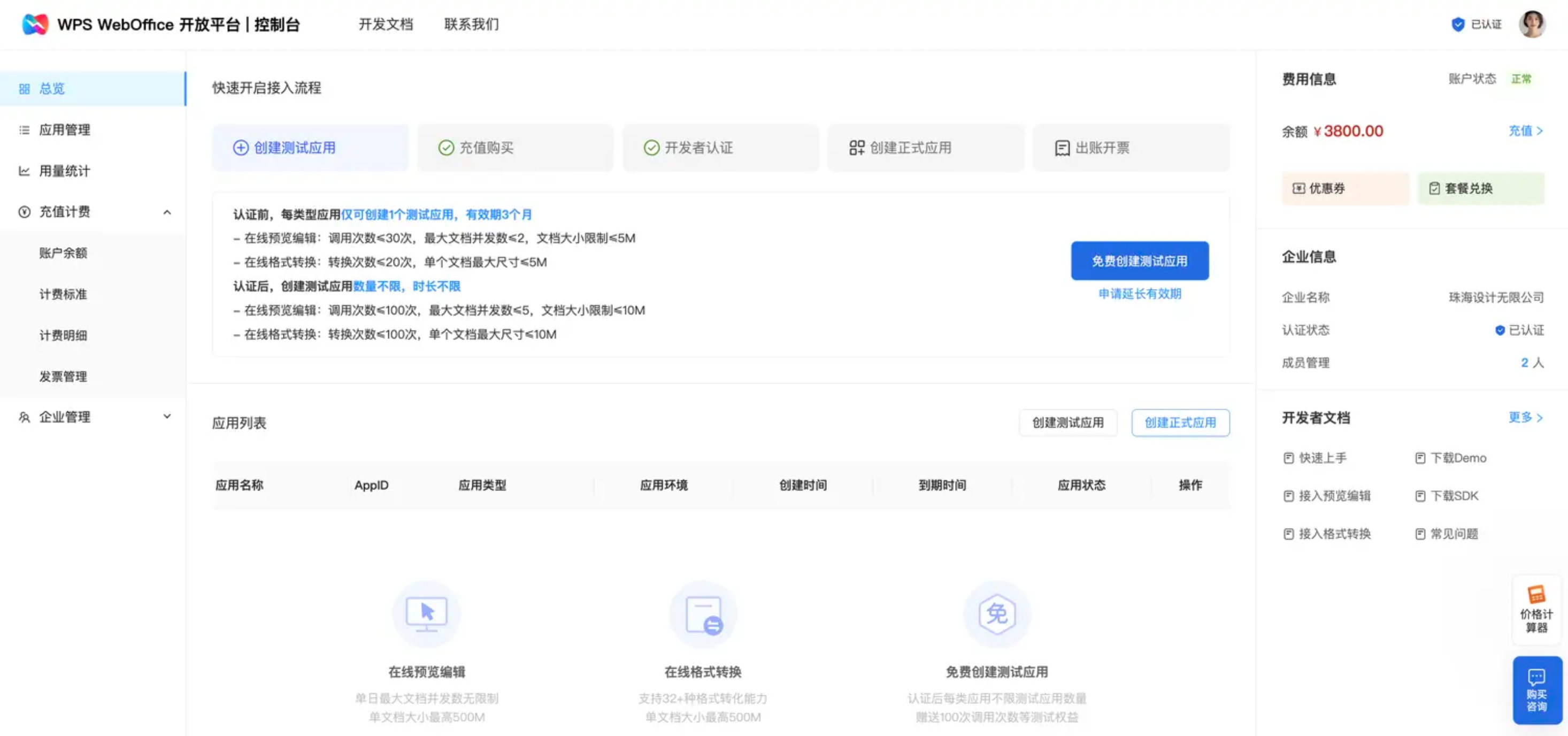Click the 申请延长有效期 link
Viewport: 1568px width, 736px height.
click(x=1140, y=294)
